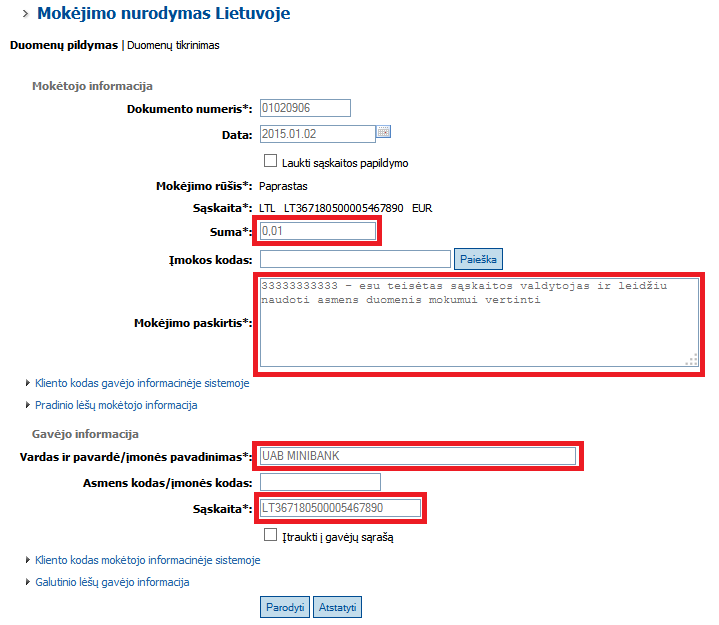Viewport: 719px width, 625px height.
Task: Click the Įmokos kodas input field
Action: [355, 259]
